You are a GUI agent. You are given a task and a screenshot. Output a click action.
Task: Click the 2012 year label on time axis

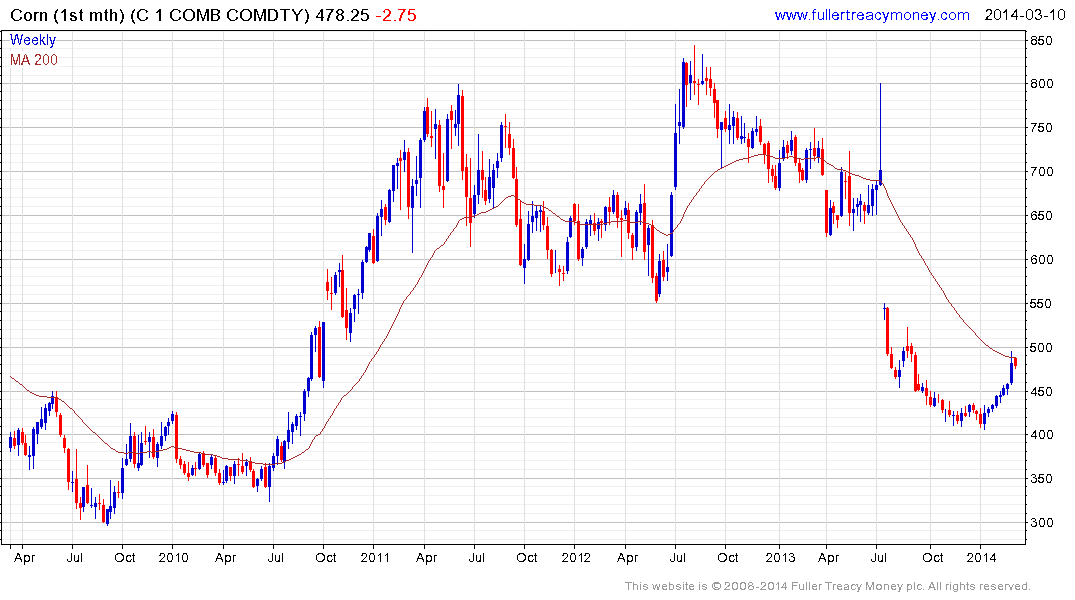(x=576, y=557)
